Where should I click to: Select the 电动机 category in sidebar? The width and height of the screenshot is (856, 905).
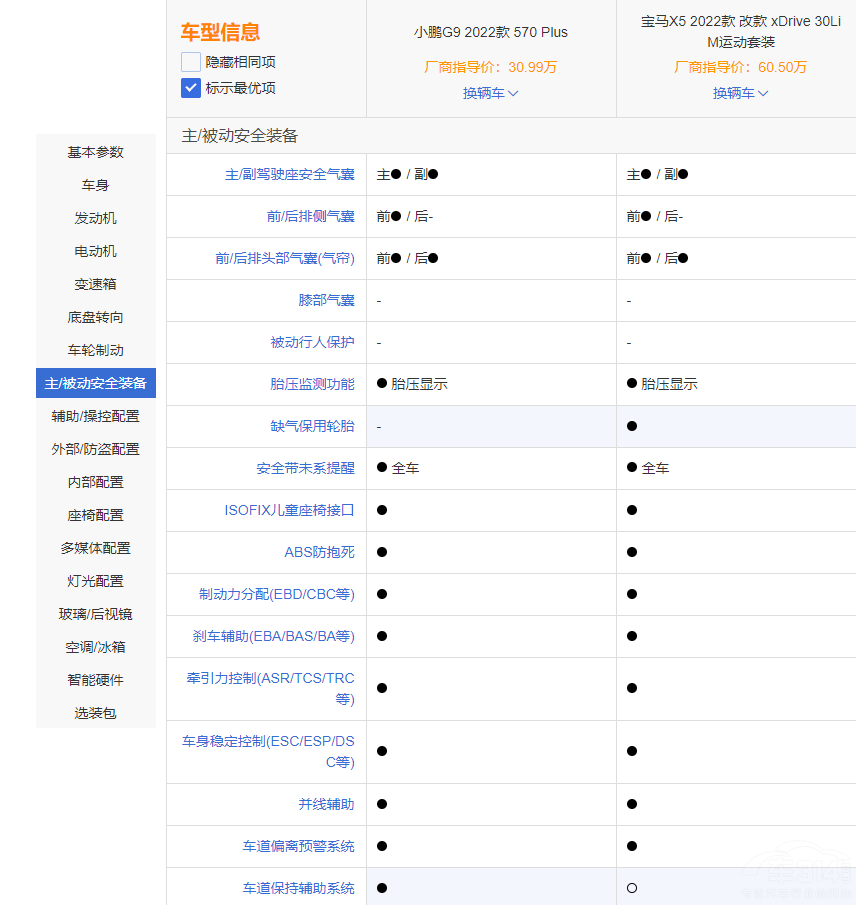click(95, 251)
